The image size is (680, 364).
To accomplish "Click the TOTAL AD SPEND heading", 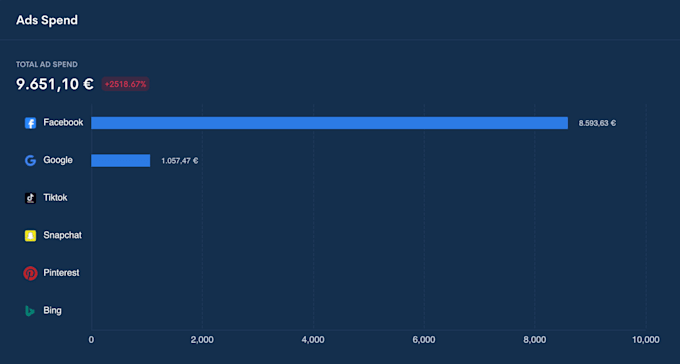I will coord(47,65).
